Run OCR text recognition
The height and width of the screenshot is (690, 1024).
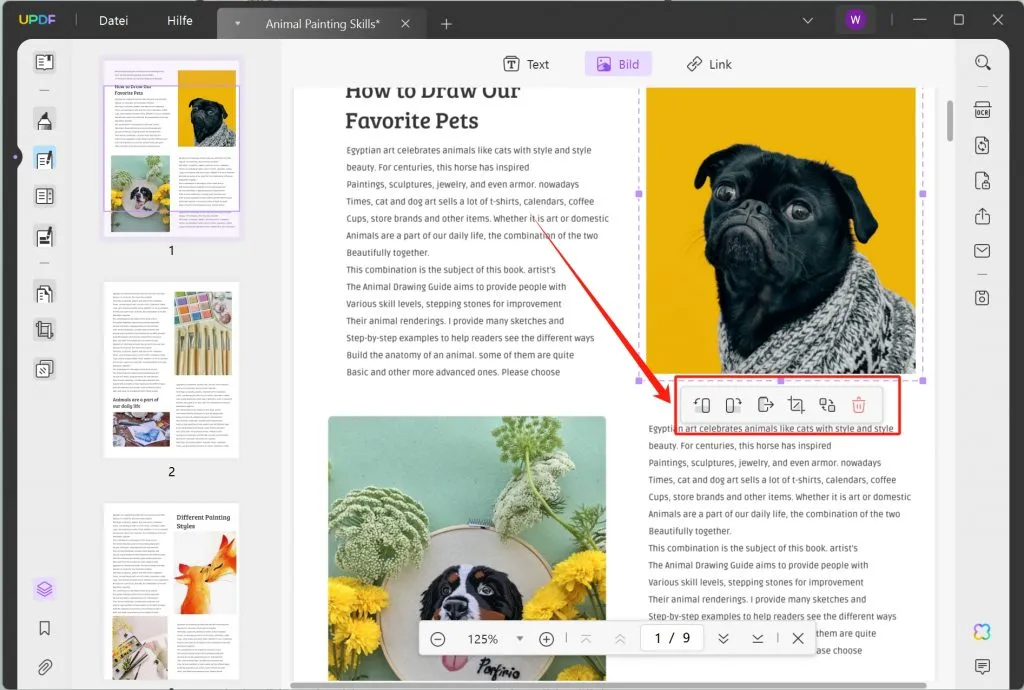pyautogui.click(x=982, y=110)
